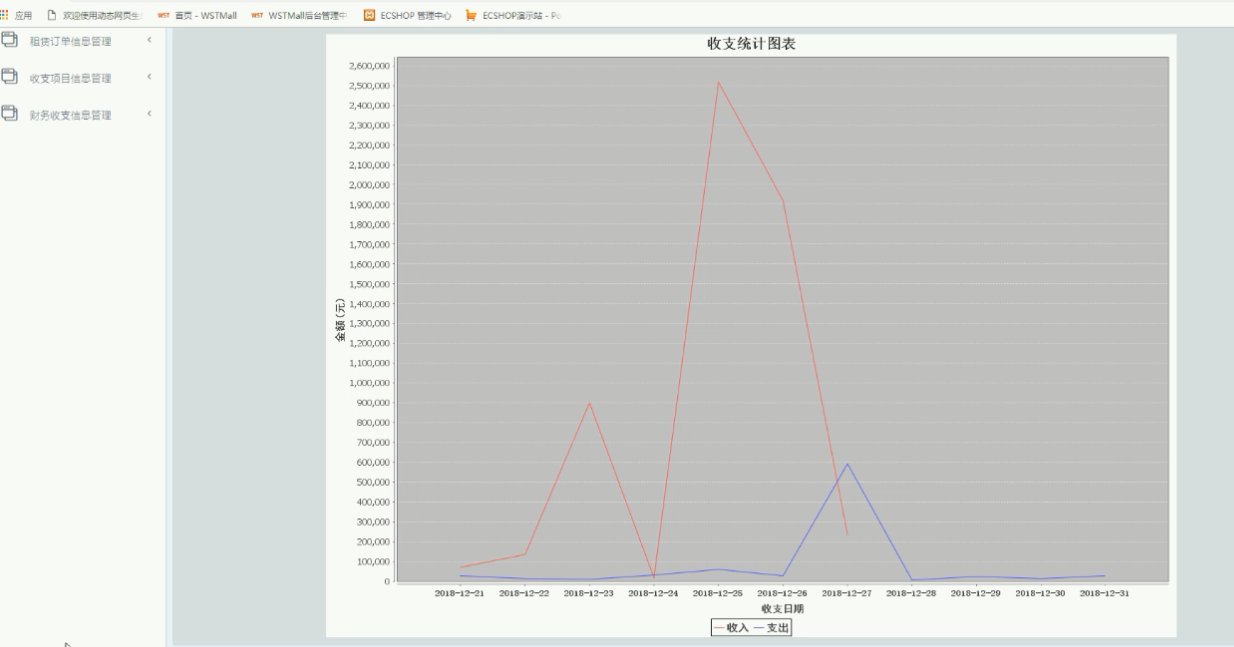Expand the 收支项目信息管理 menu chevron
The height and width of the screenshot is (647, 1234).
point(149,77)
